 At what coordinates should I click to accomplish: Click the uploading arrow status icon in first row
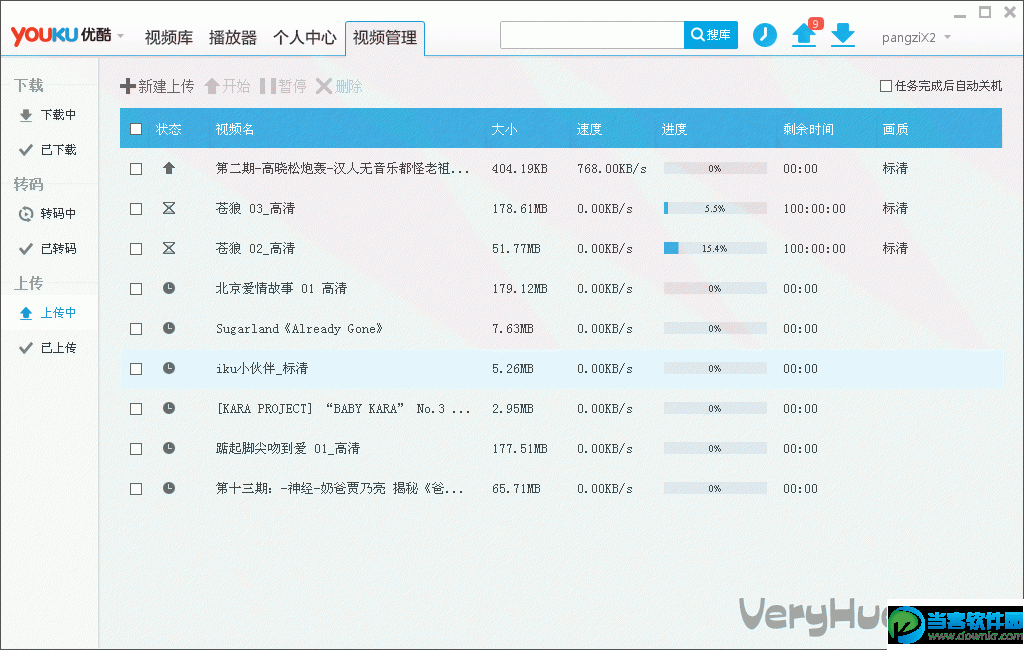click(169, 169)
